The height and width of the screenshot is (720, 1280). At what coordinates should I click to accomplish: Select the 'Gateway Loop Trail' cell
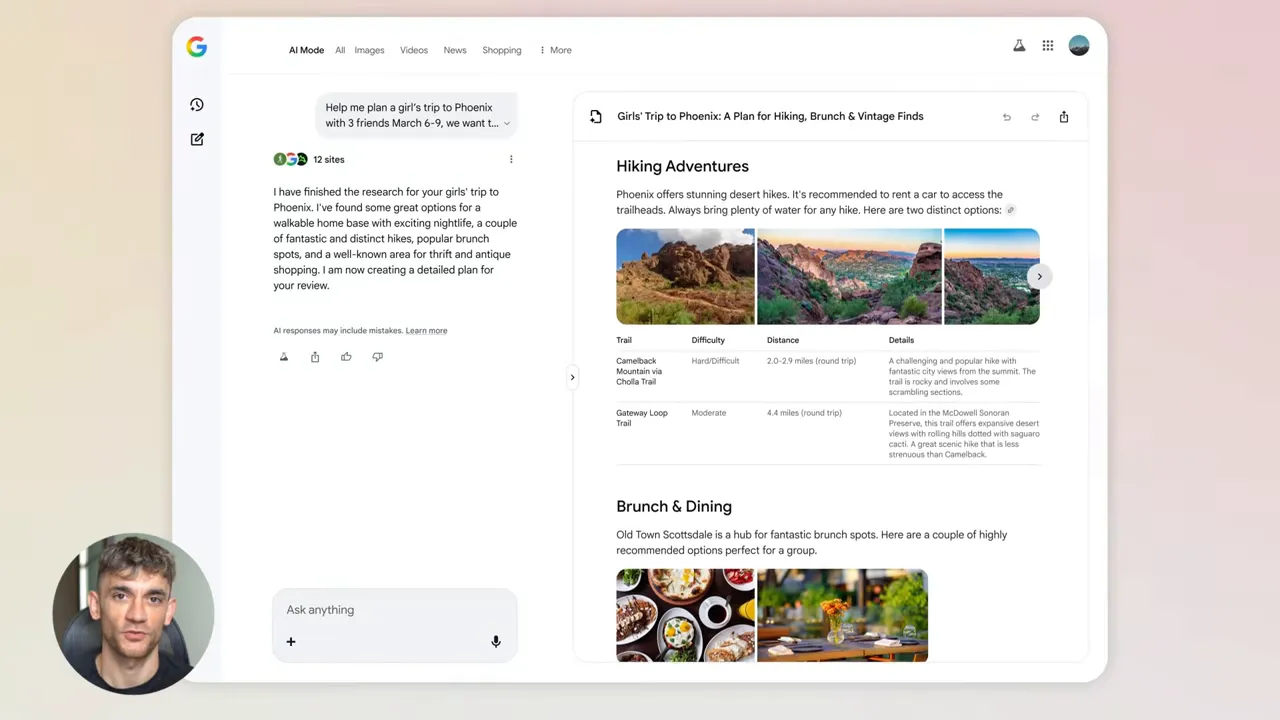pos(642,418)
